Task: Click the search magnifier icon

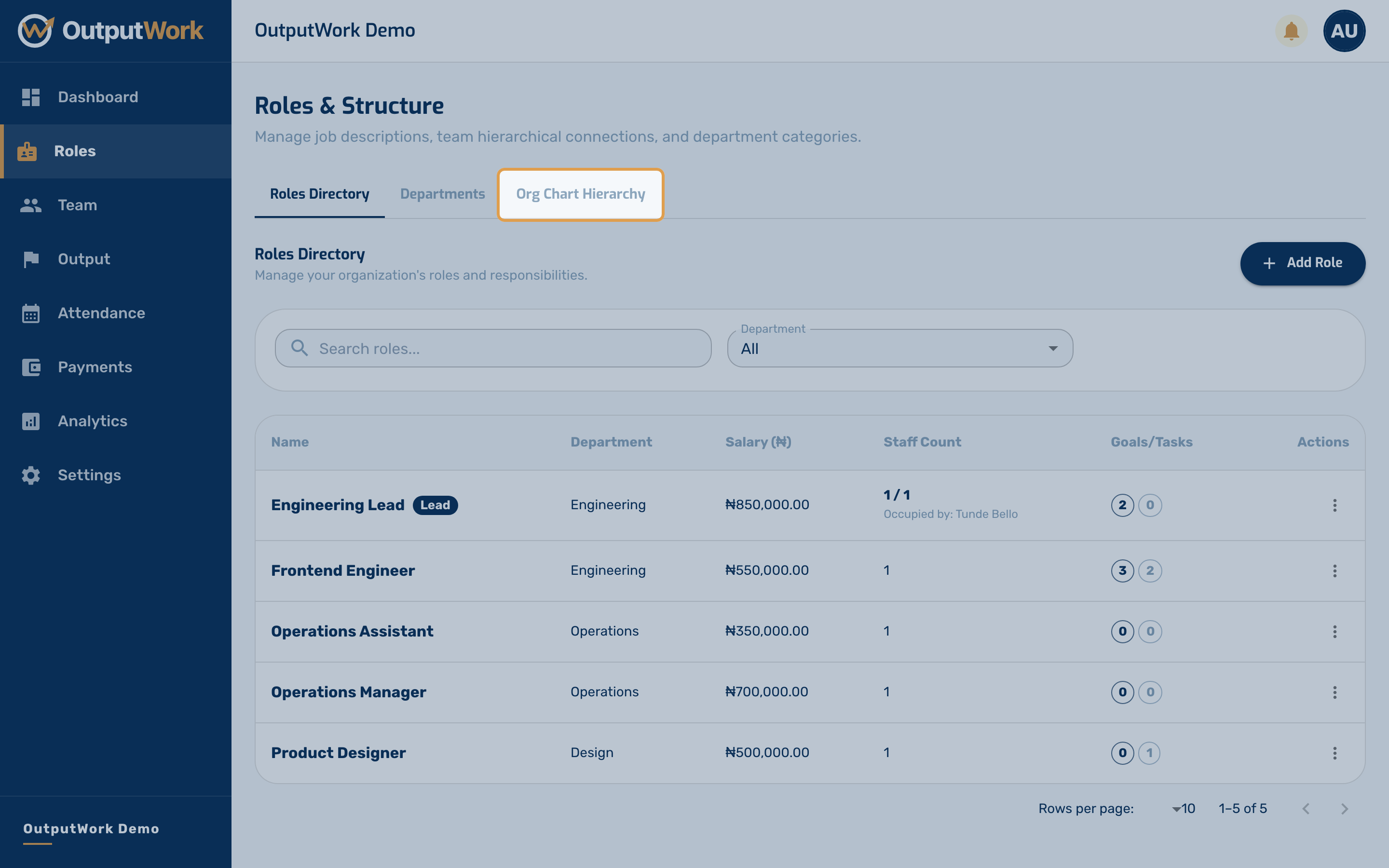Action: [x=299, y=348]
